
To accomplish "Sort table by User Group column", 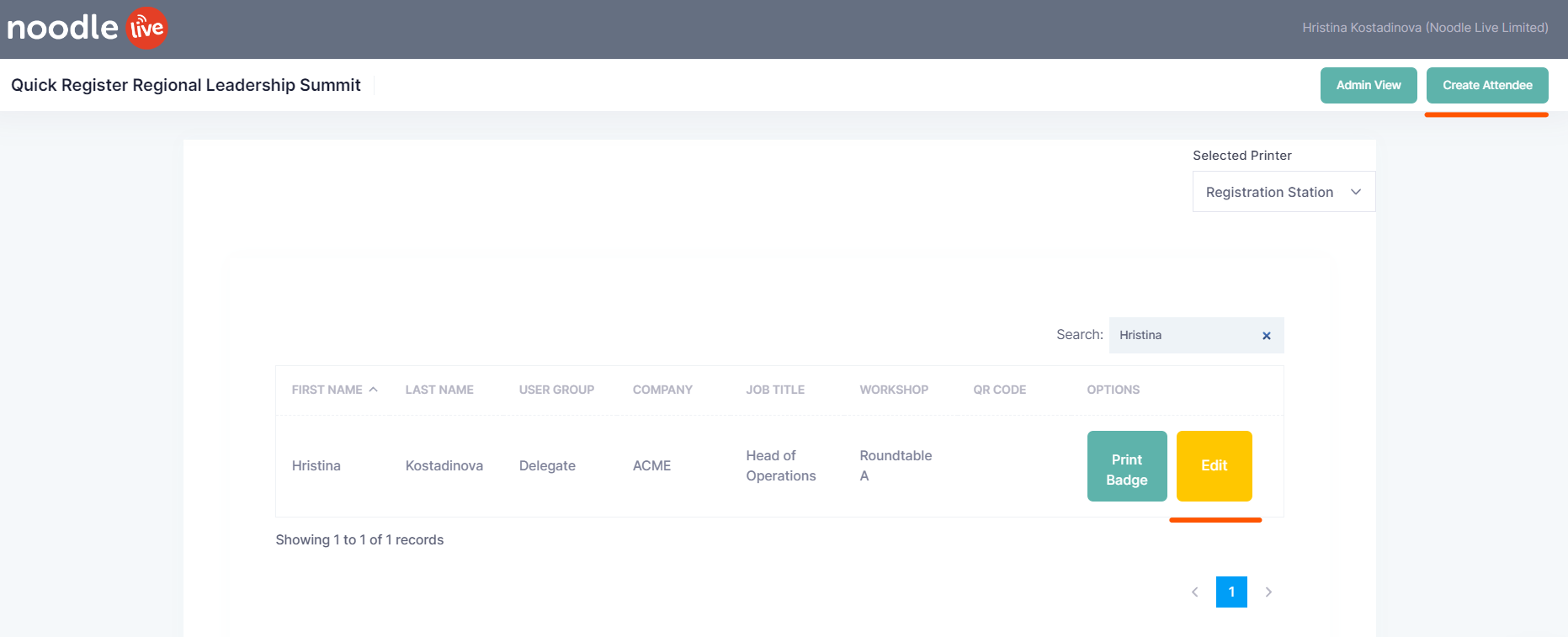I will [x=556, y=390].
